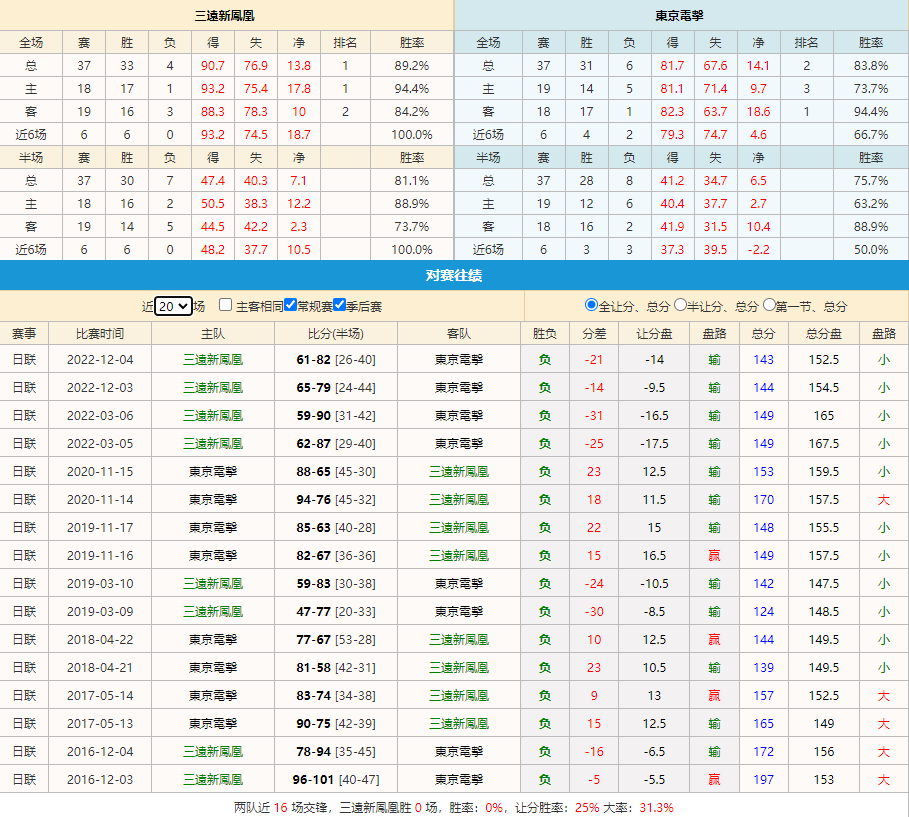This screenshot has width=909, height=817.
Task: Click total score 197 in 2016-12-03 row
Action: [x=763, y=779]
